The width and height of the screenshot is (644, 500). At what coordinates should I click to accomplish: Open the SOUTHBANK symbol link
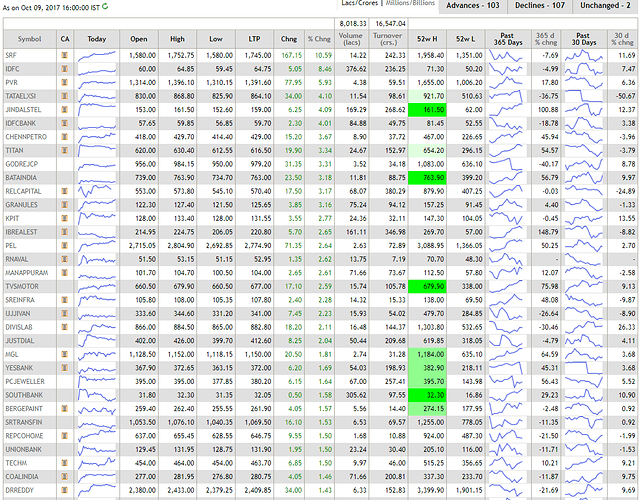24,395
